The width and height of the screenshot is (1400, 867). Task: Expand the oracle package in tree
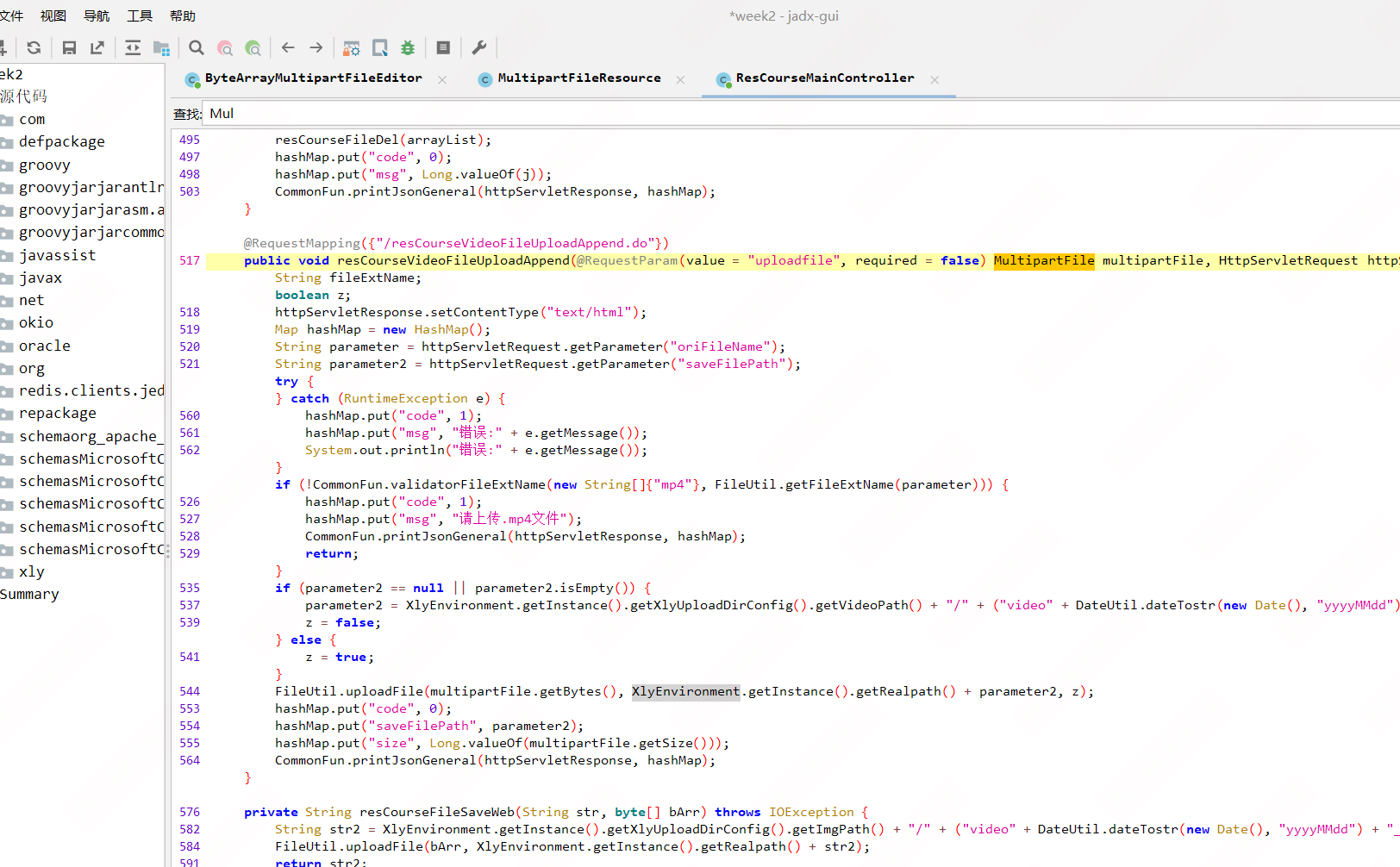click(x=45, y=346)
